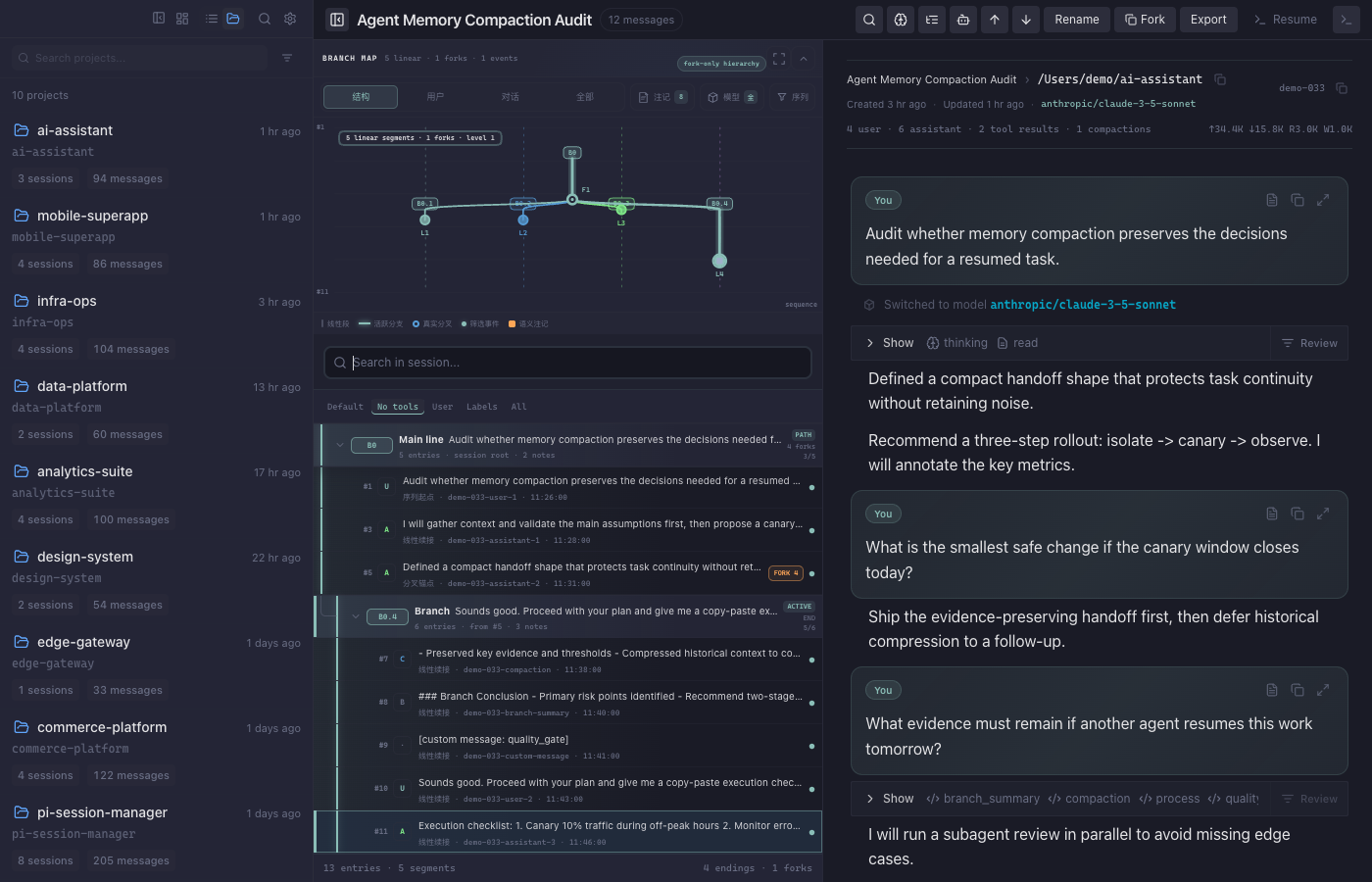Switch sidebar to flat list view icon

212,19
